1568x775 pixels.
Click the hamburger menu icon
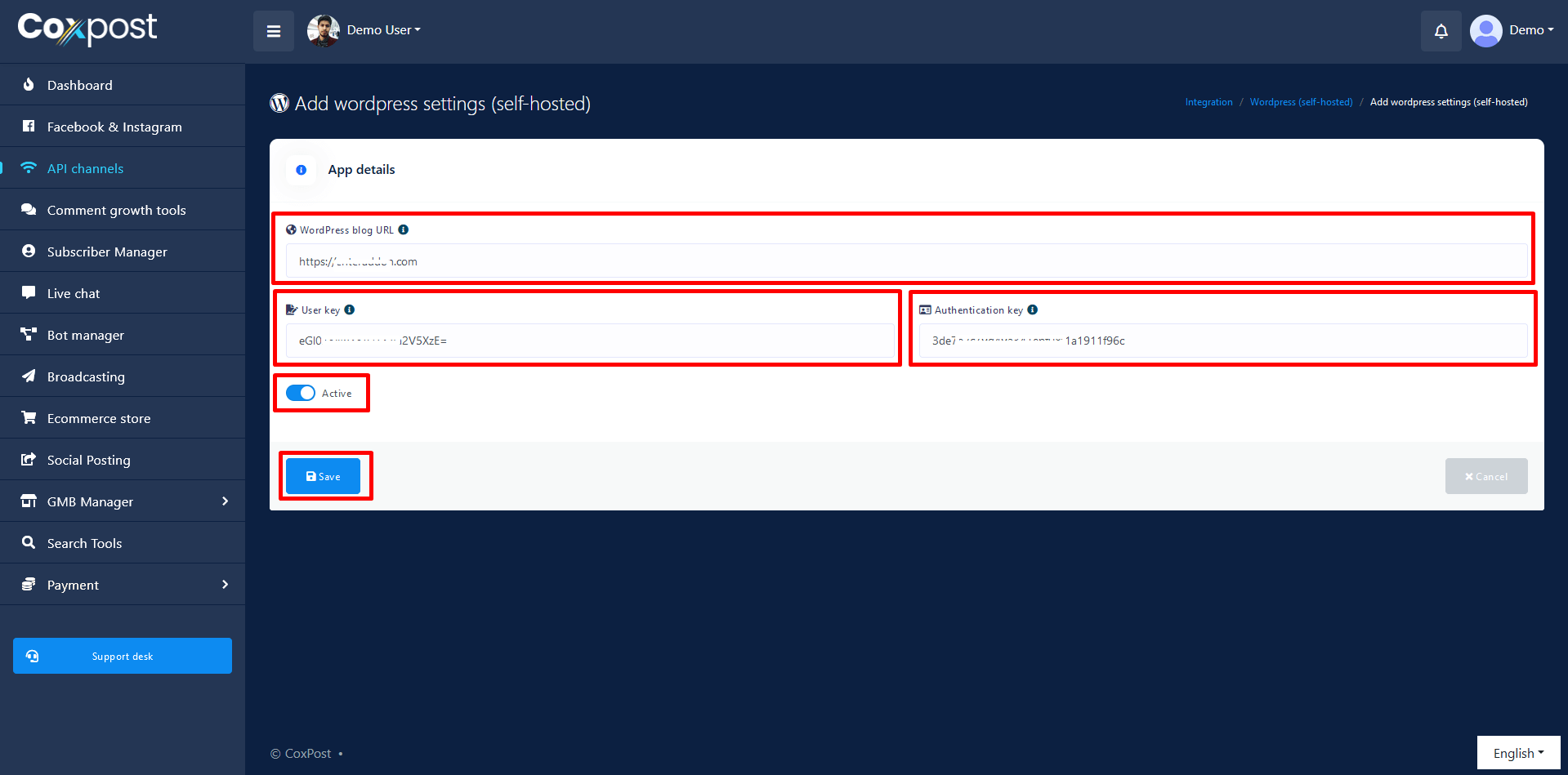(x=273, y=31)
